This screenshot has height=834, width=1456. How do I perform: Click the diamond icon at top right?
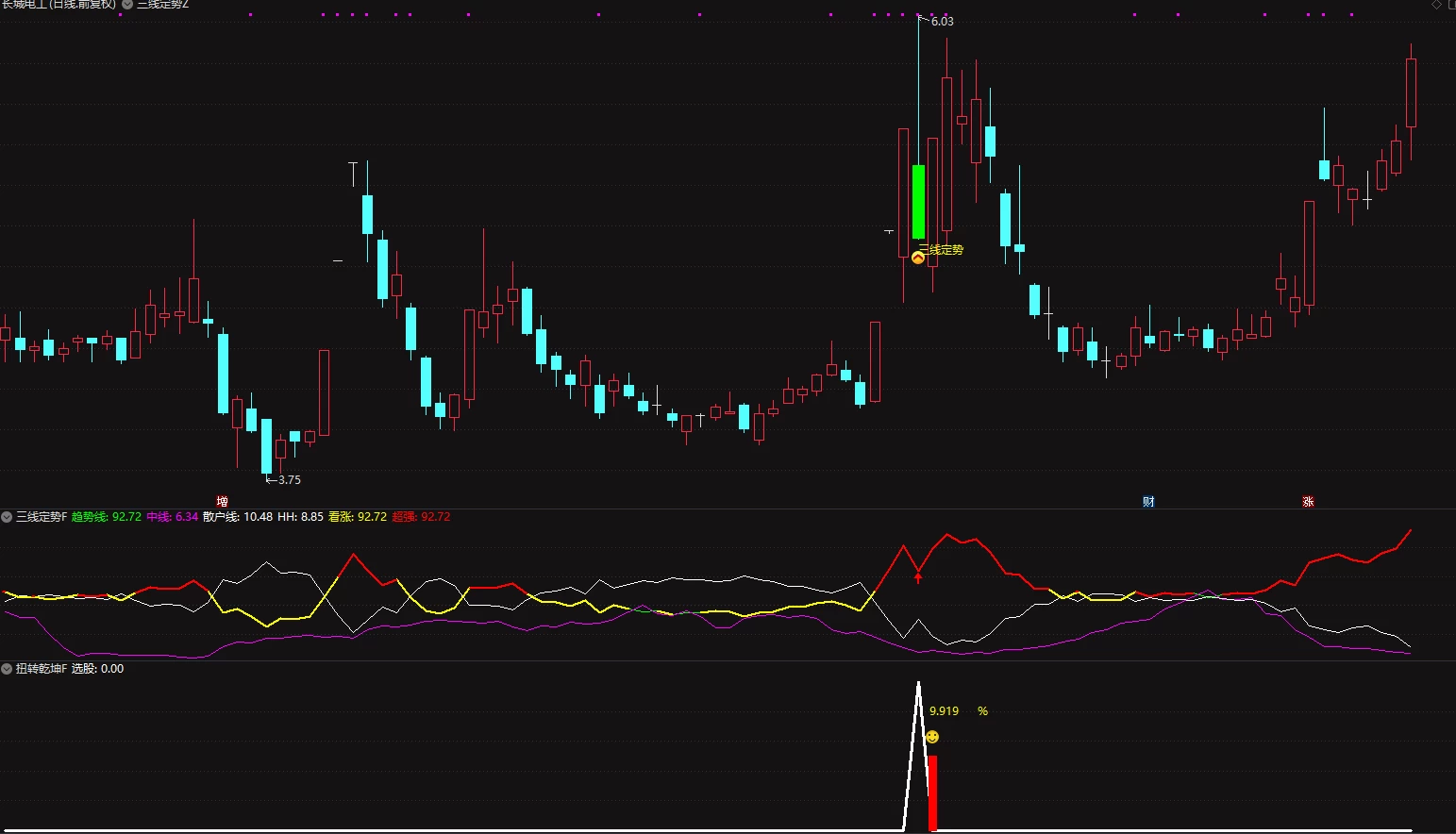1437,5
